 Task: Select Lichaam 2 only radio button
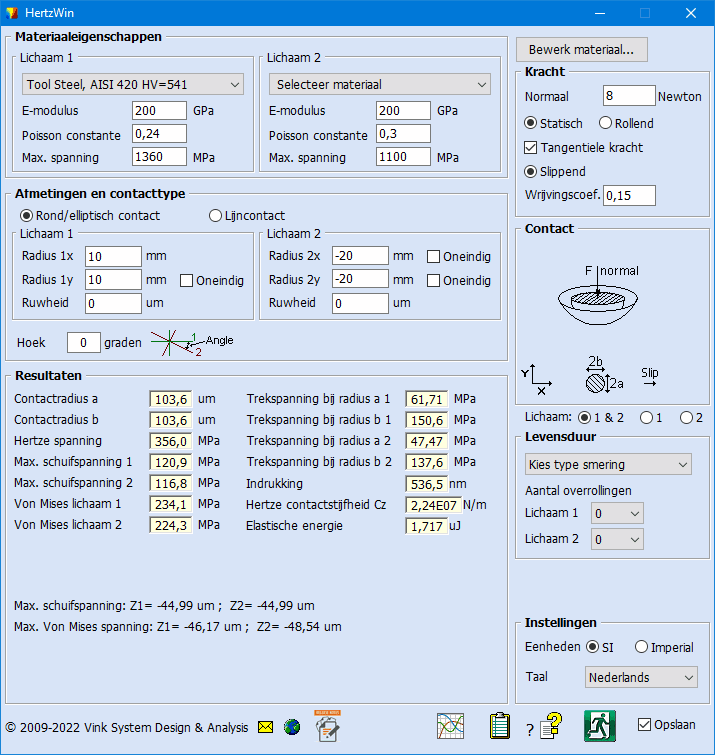(686, 417)
